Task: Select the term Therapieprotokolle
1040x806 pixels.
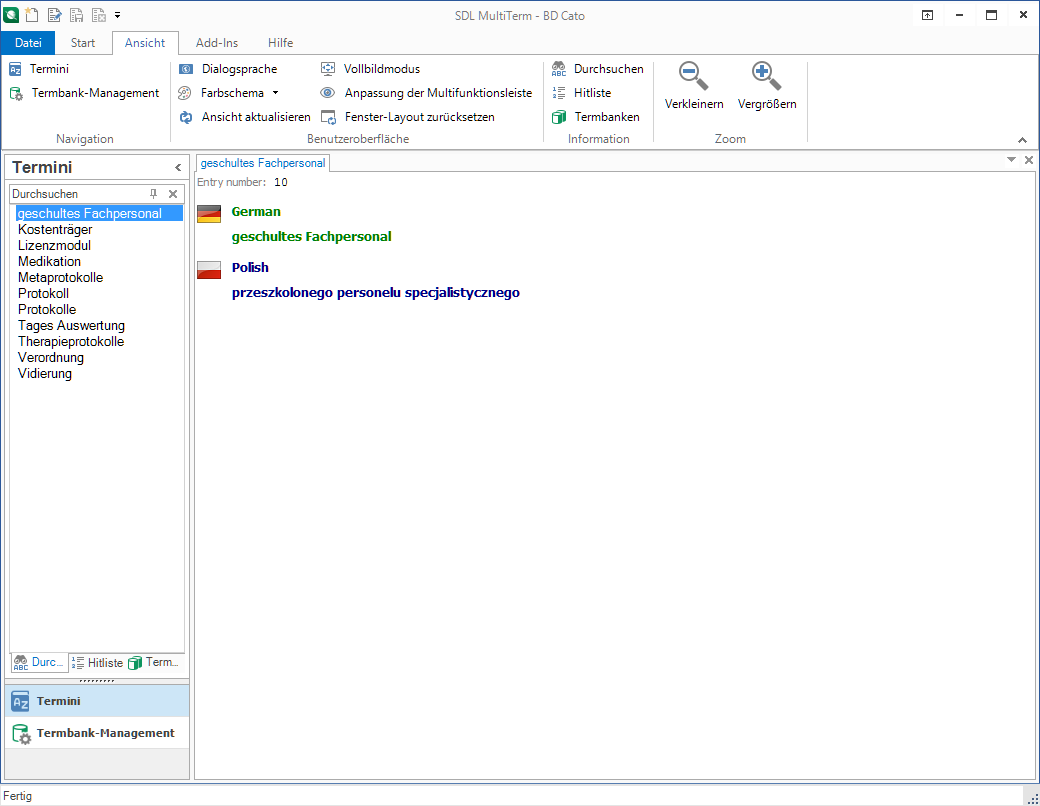Action: (x=71, y=341)
